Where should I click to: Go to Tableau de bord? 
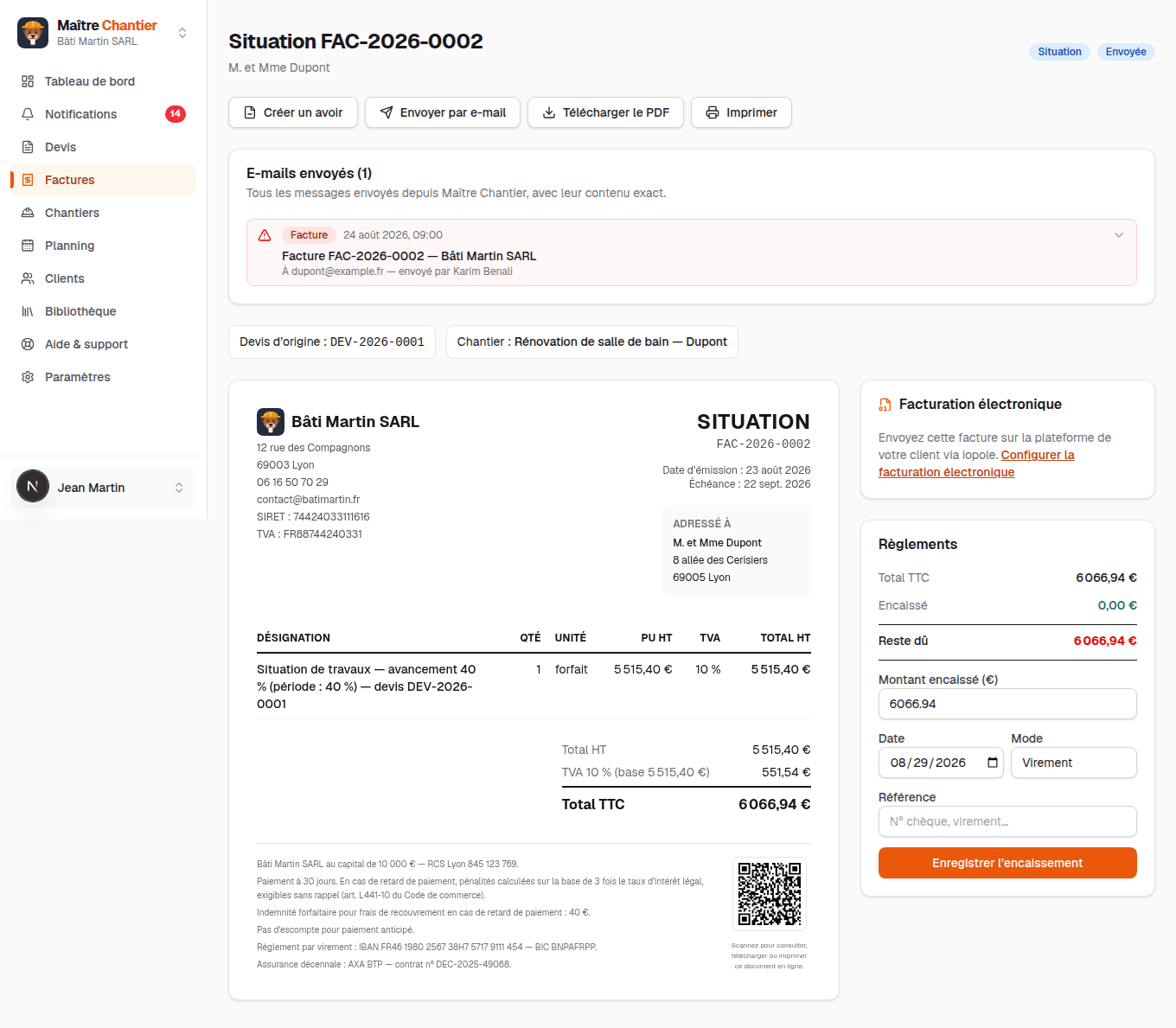pos(103,81)
